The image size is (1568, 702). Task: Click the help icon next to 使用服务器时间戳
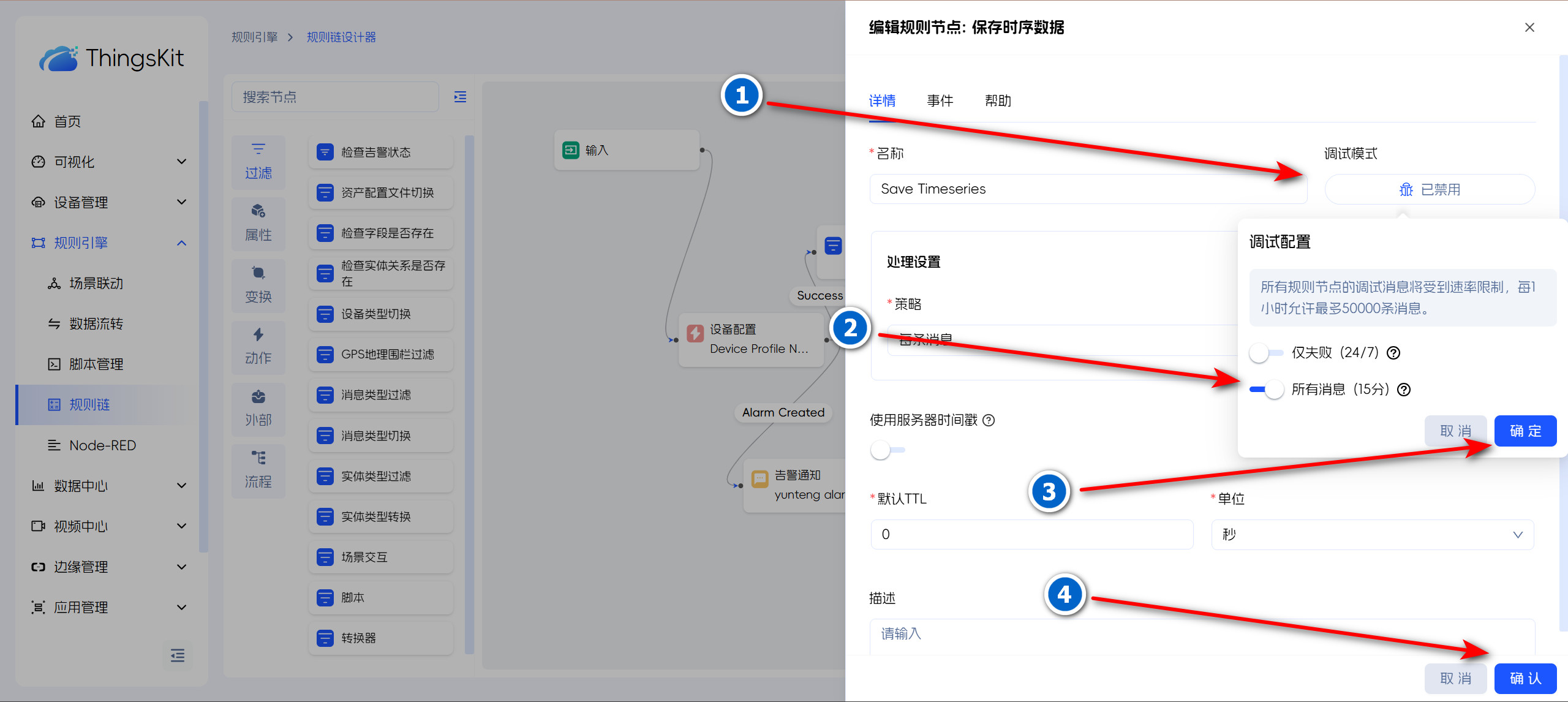(x=989, y=420)
